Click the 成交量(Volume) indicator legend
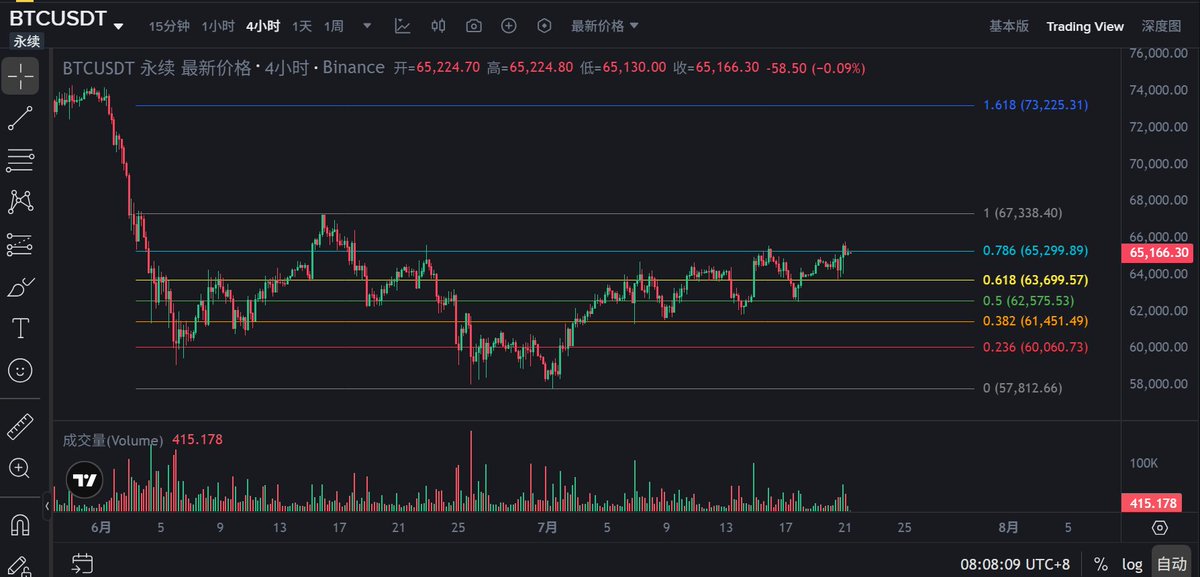Viewport: 1200px width, 577px height. [x=113, y=439]
